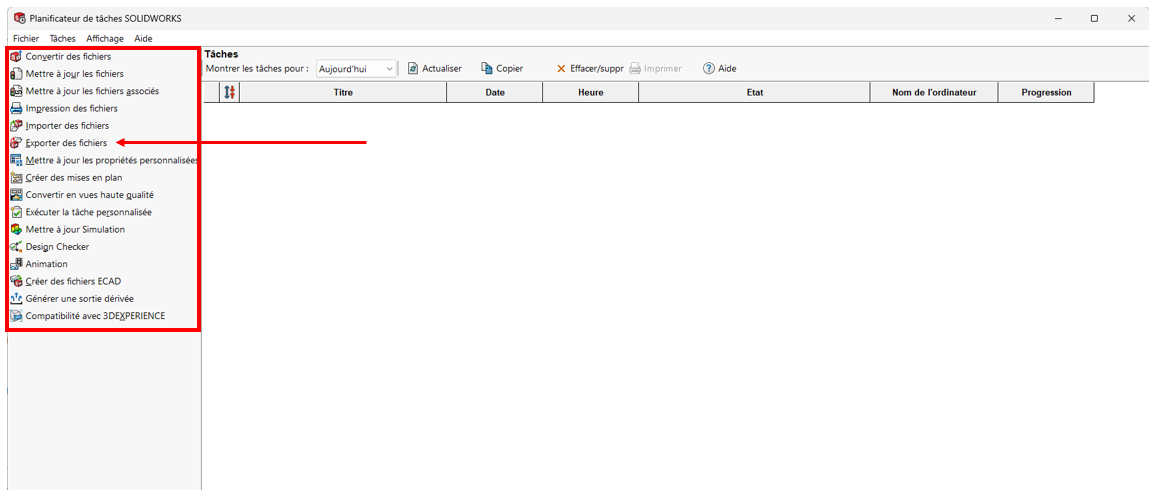Open Aide from the task toolbar
Viewport: 1166px width, 490px height.
tap(719, 69)
